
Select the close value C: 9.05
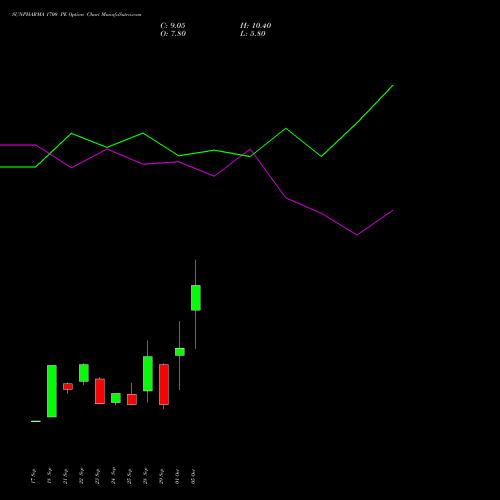173,26
